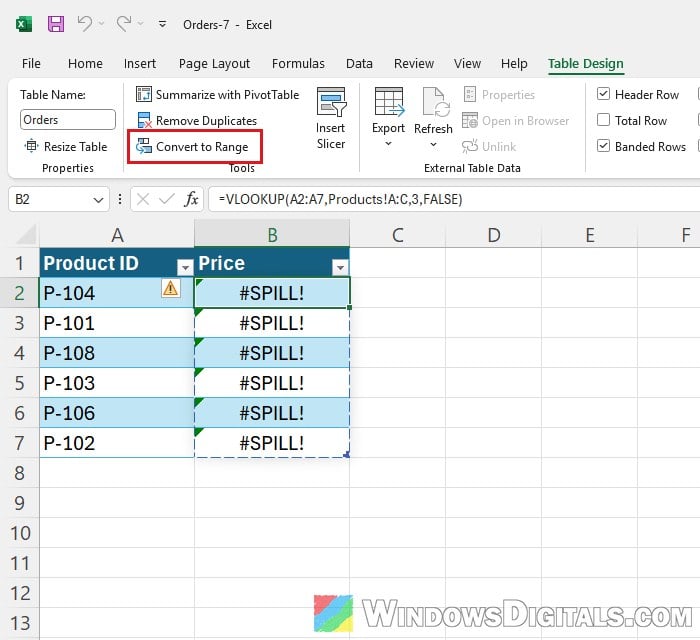Select cell containing P-106
The image size is (700, 640).
tap(117, 412)
